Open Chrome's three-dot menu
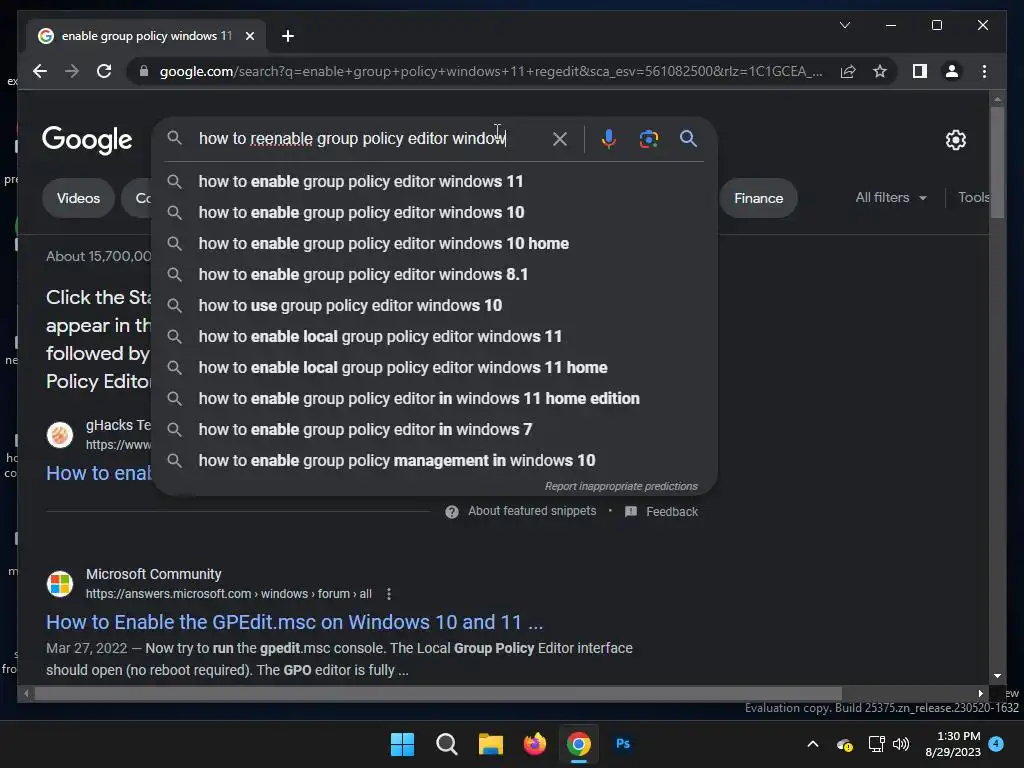This screenshot has width=1024, height=768. pyautogui.click(x=984, y=71)
